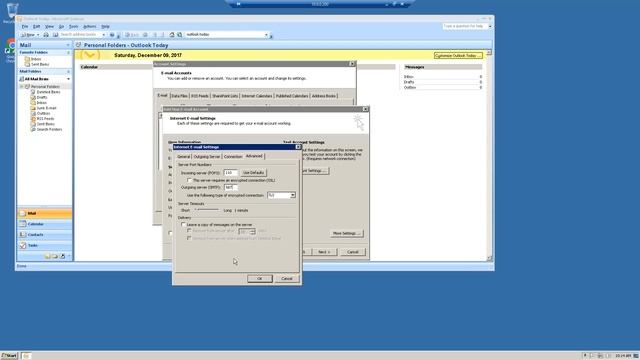Open Deleted Items folder in the mail tree

48,92
